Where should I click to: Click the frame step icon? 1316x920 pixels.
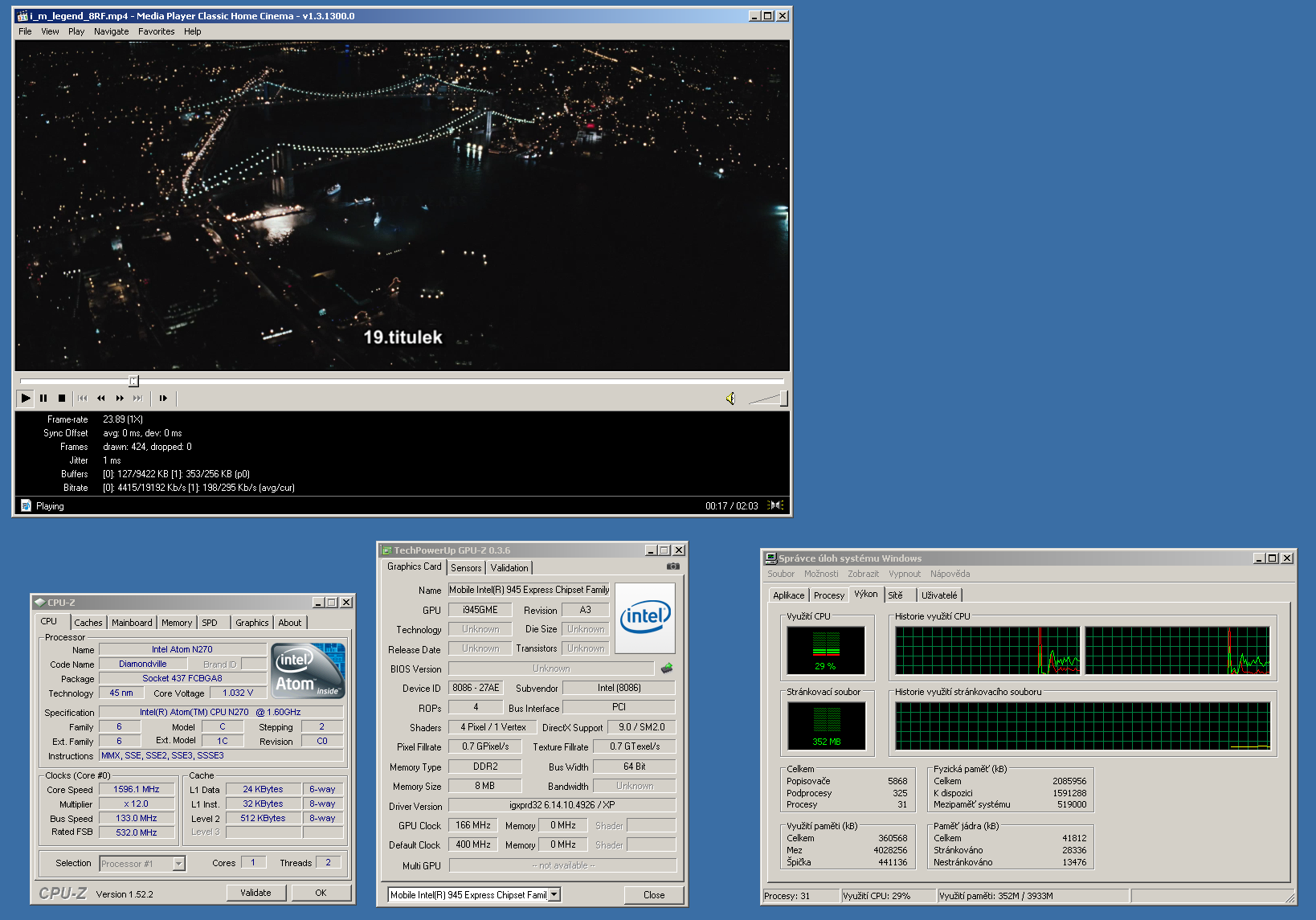click(x=163, y=398)
